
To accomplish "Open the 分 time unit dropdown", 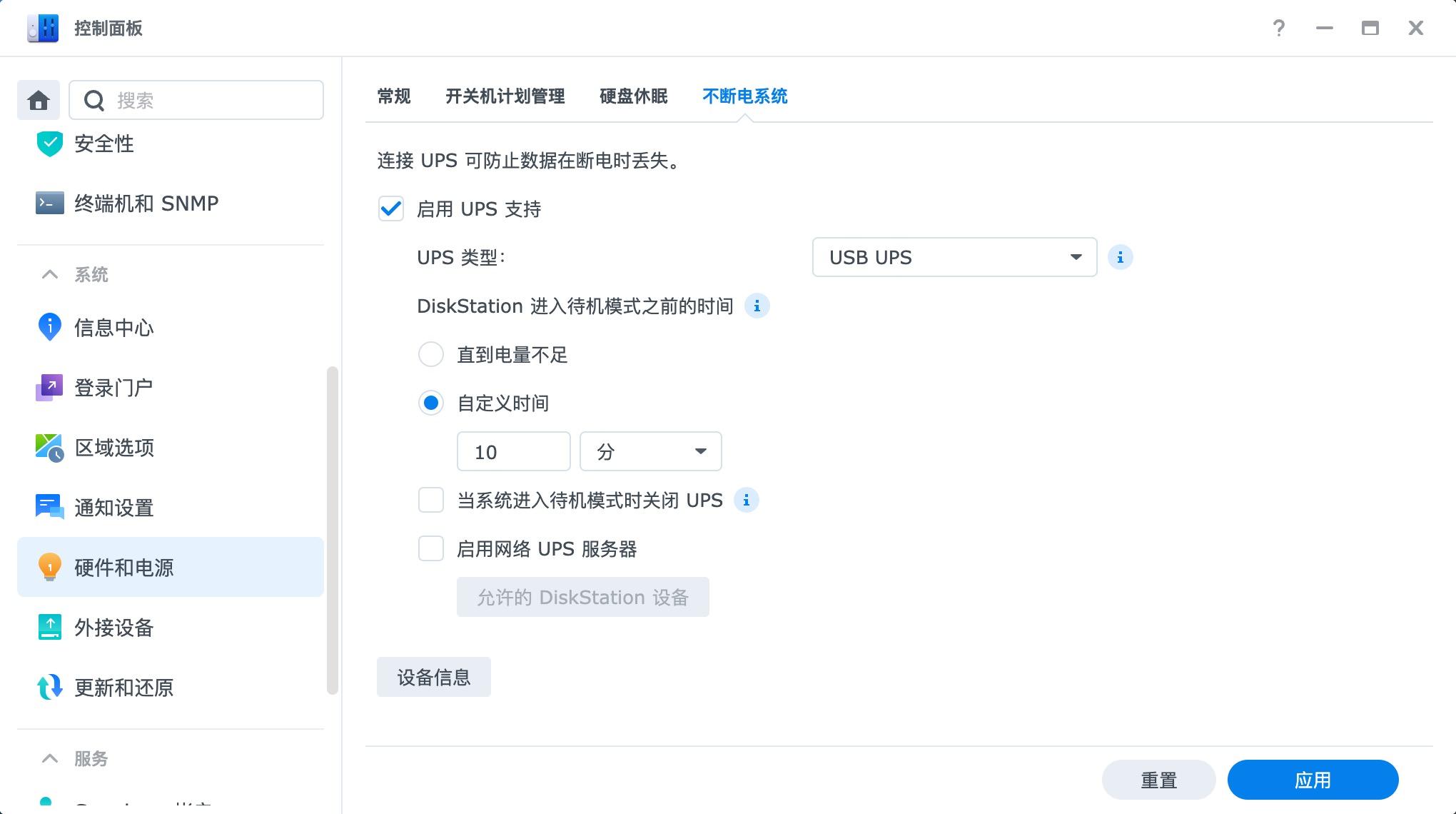I will pos(650,452).
